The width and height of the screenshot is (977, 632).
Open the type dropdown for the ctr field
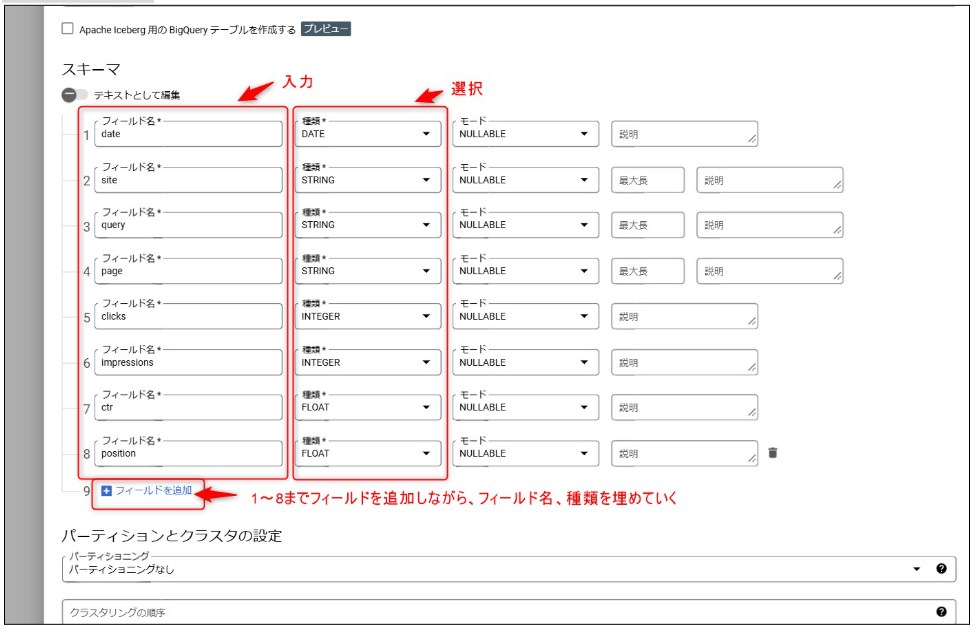click(x=368, y=408)
